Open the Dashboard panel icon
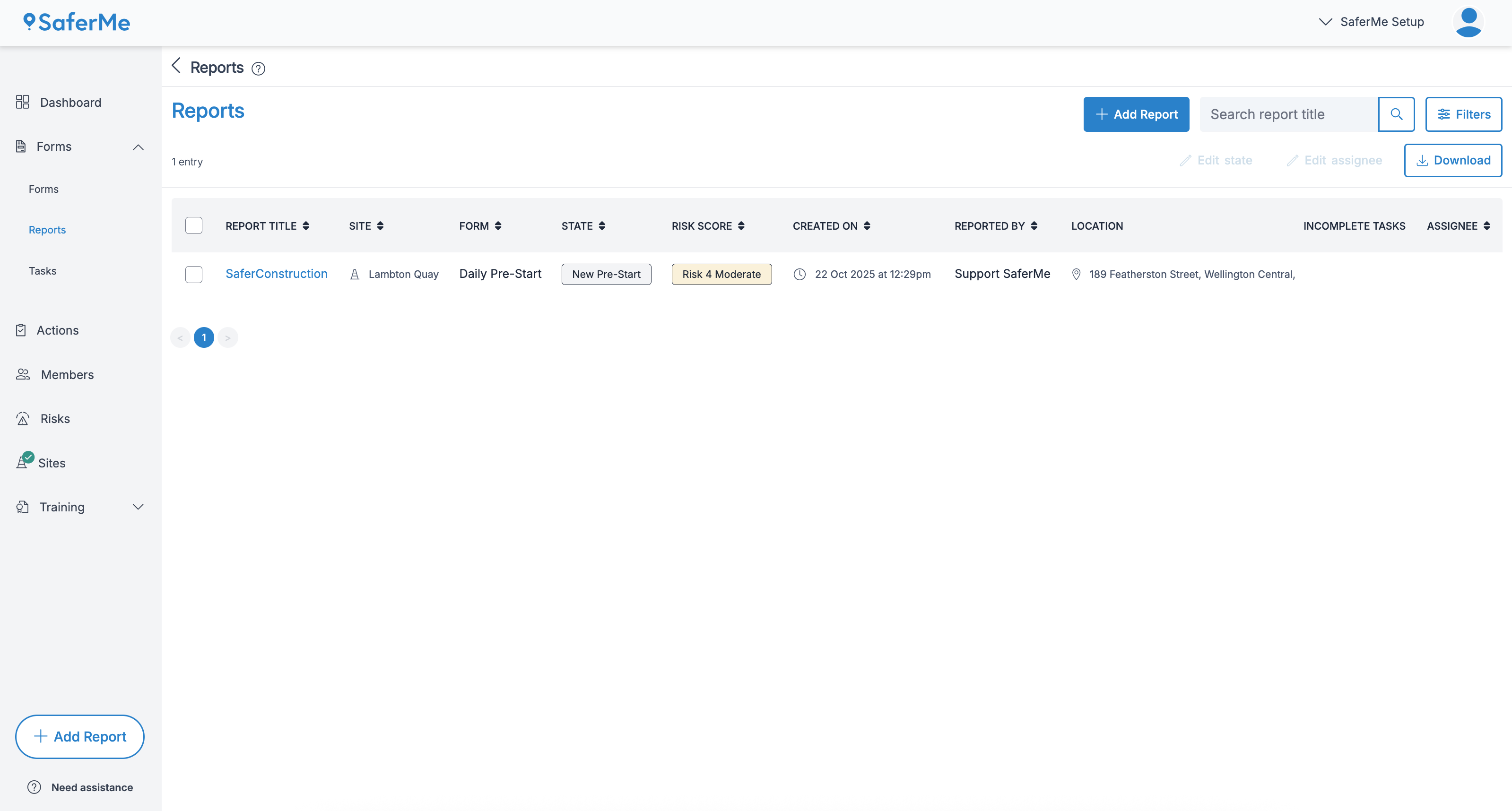Image resolution: width=1512 pixels, height=811 pixels. 22,102
